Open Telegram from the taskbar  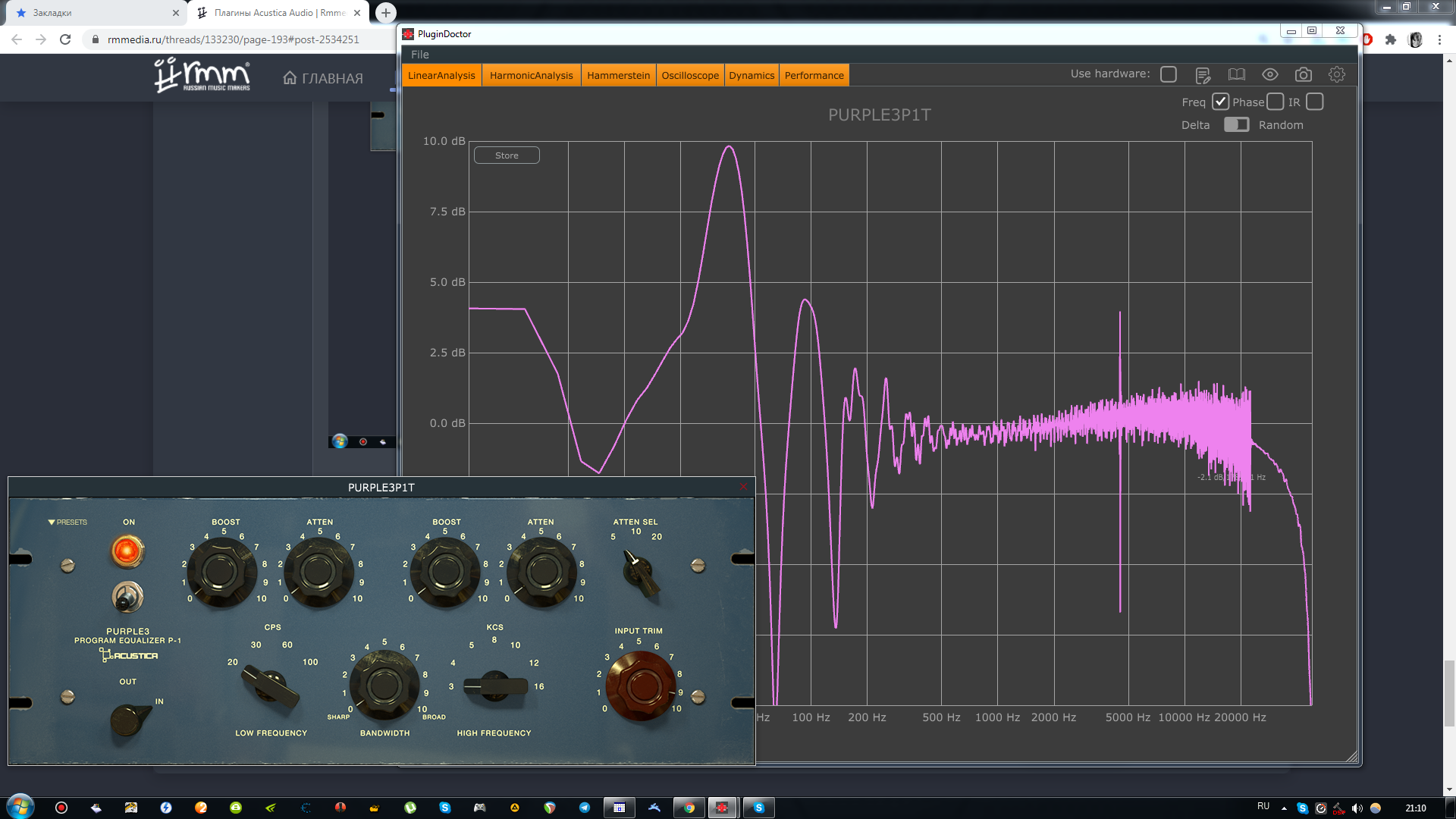coord(585,808)
